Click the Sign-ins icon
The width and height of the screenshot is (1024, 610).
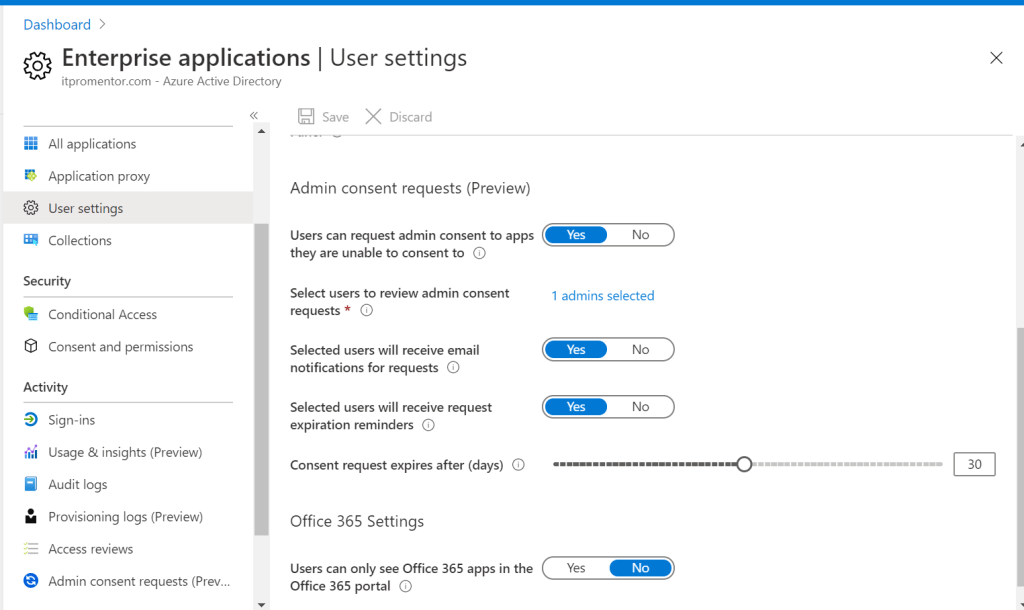(x=31, y=420)
